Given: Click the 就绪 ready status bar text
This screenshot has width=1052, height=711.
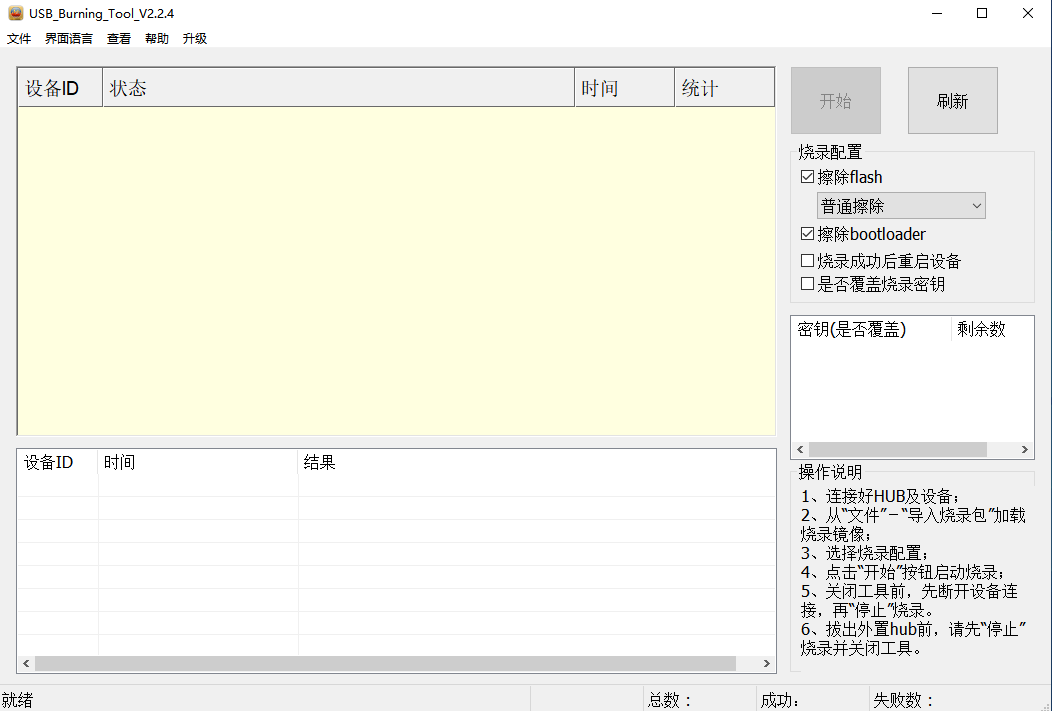Looking at the screenshot, I should click(x=18, y=698).
